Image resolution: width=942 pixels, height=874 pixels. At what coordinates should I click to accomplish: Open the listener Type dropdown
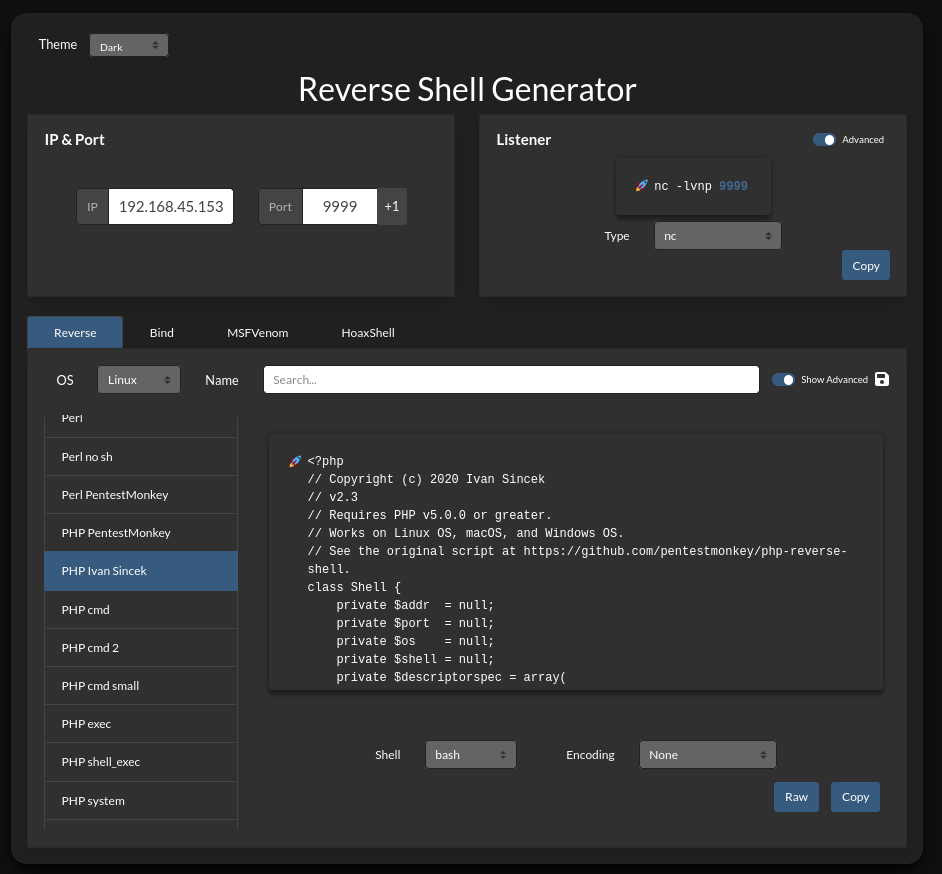point(717,235)
